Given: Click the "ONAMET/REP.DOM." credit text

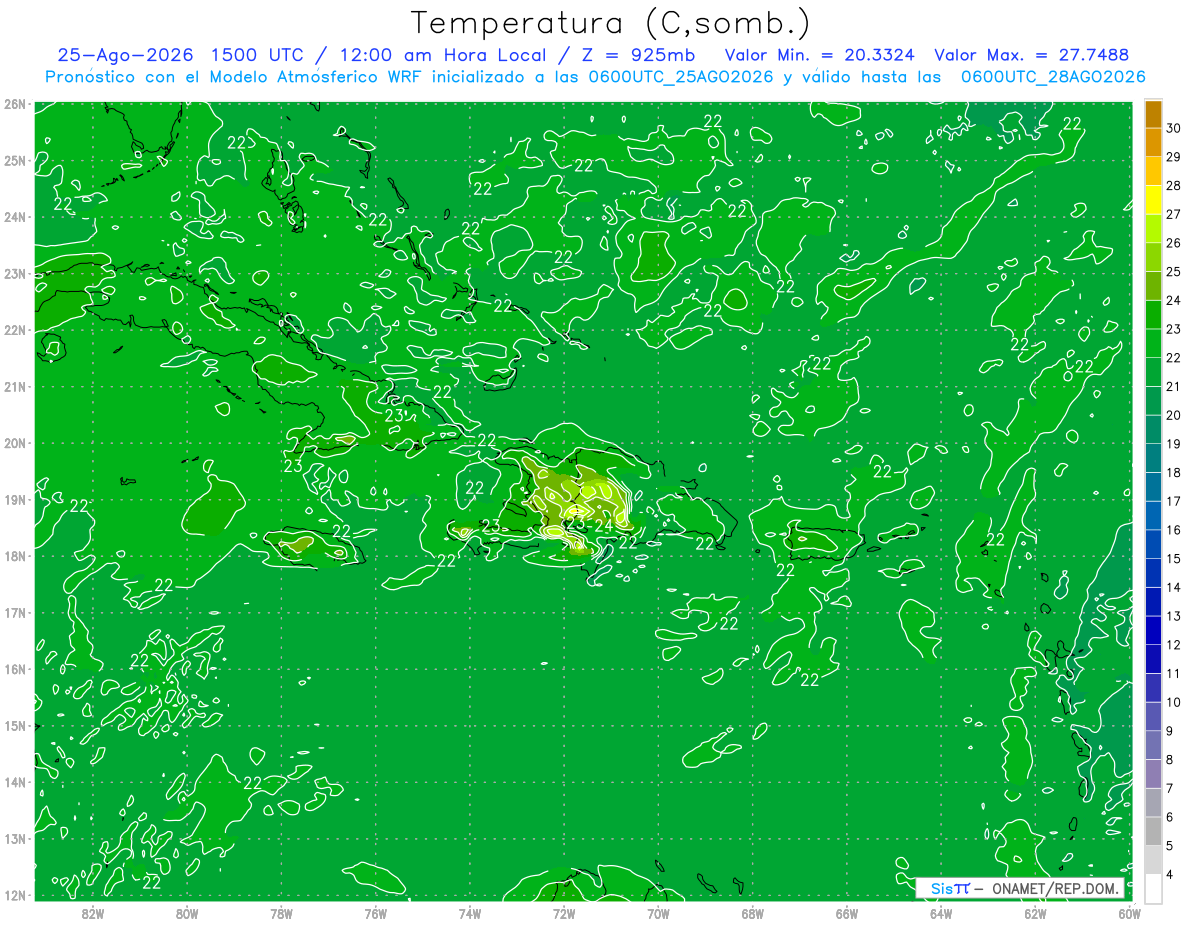Looking at the screenshot, I should pyautogui.click(x=1054, y=888).
